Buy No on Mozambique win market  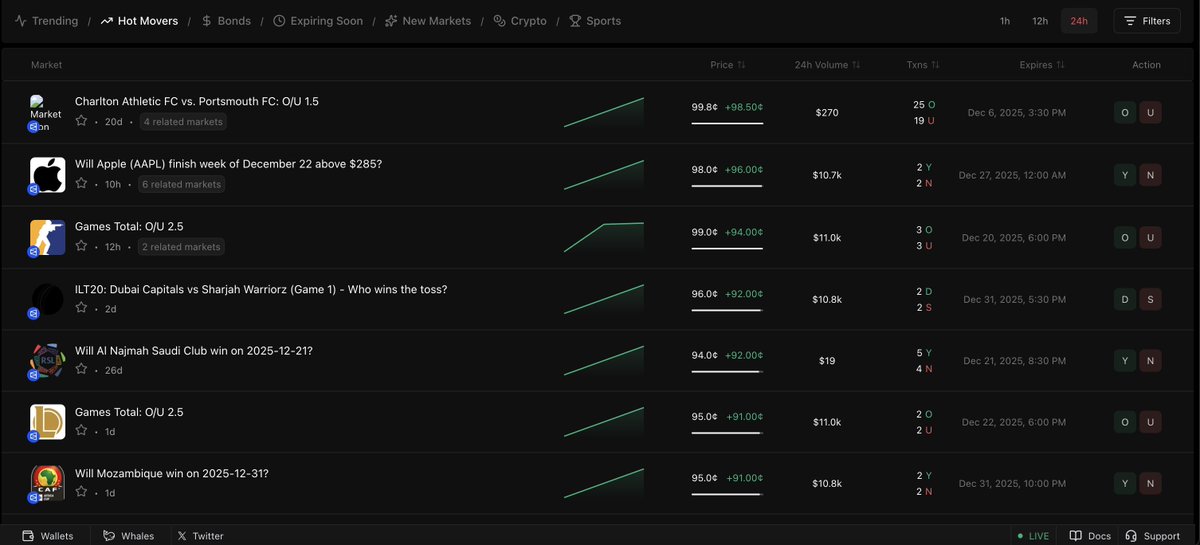coord(1150,484)
